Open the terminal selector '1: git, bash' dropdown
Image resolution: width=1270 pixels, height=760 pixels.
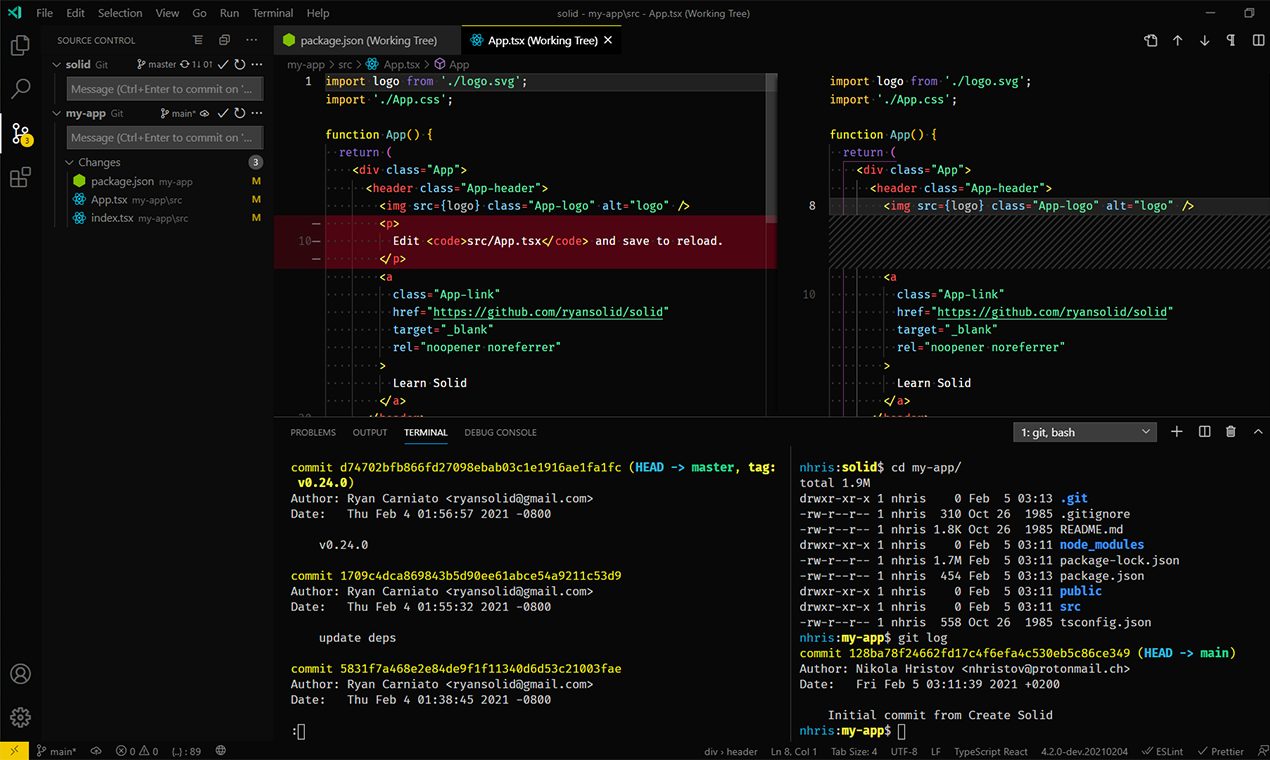pos(1085,432)
